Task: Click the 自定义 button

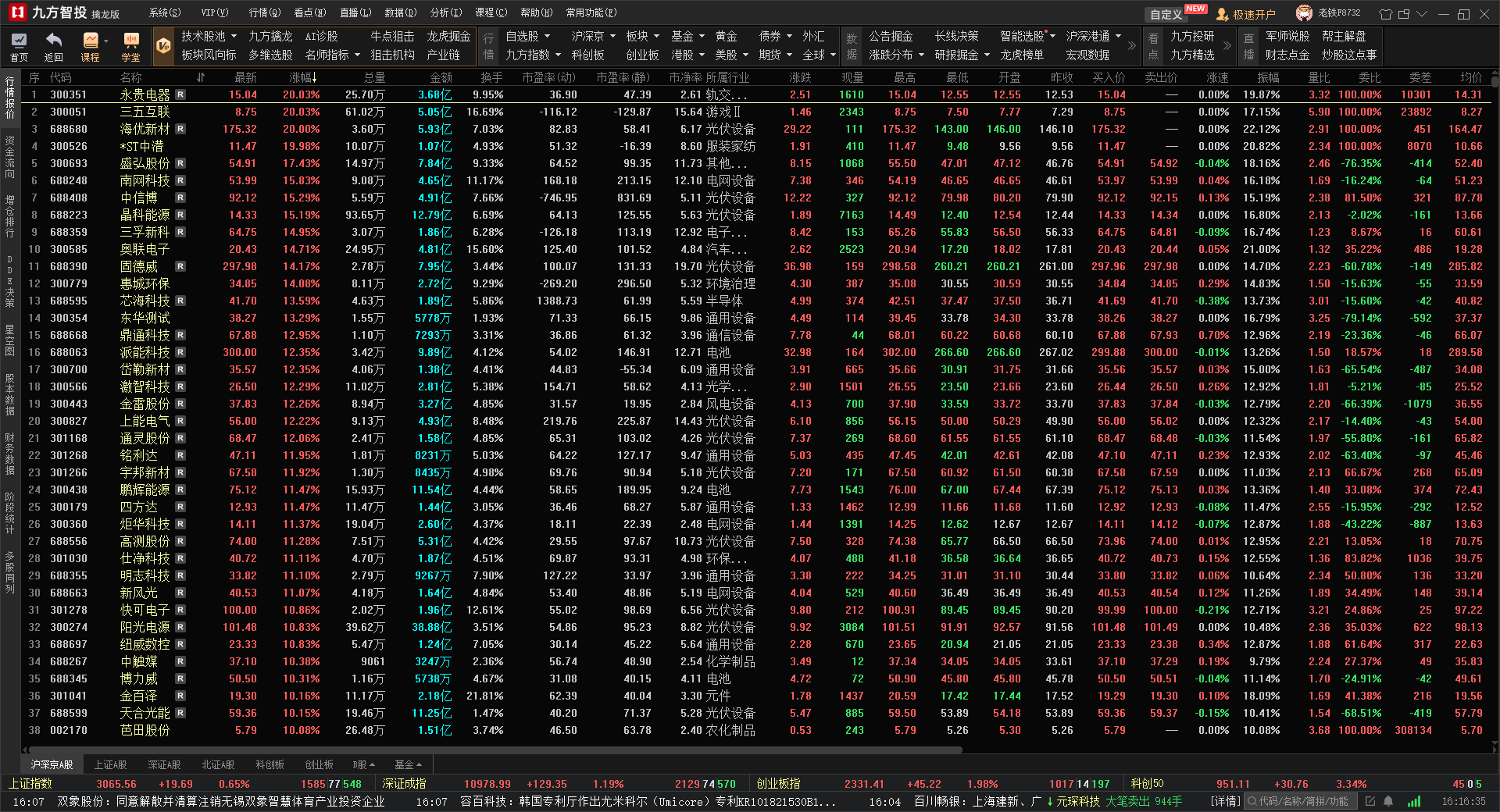Action: coord(1166,14)
